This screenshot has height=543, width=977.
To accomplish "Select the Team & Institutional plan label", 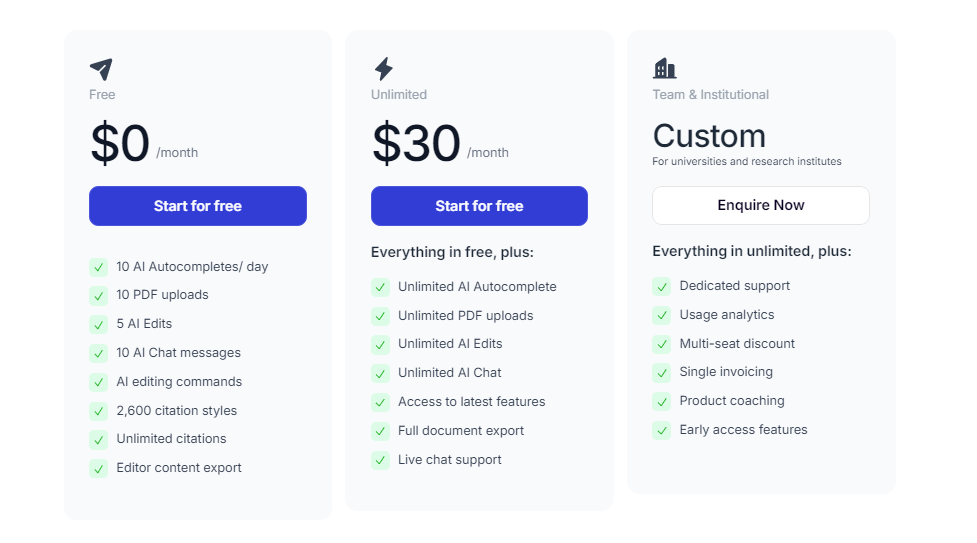I will (710, 95).
